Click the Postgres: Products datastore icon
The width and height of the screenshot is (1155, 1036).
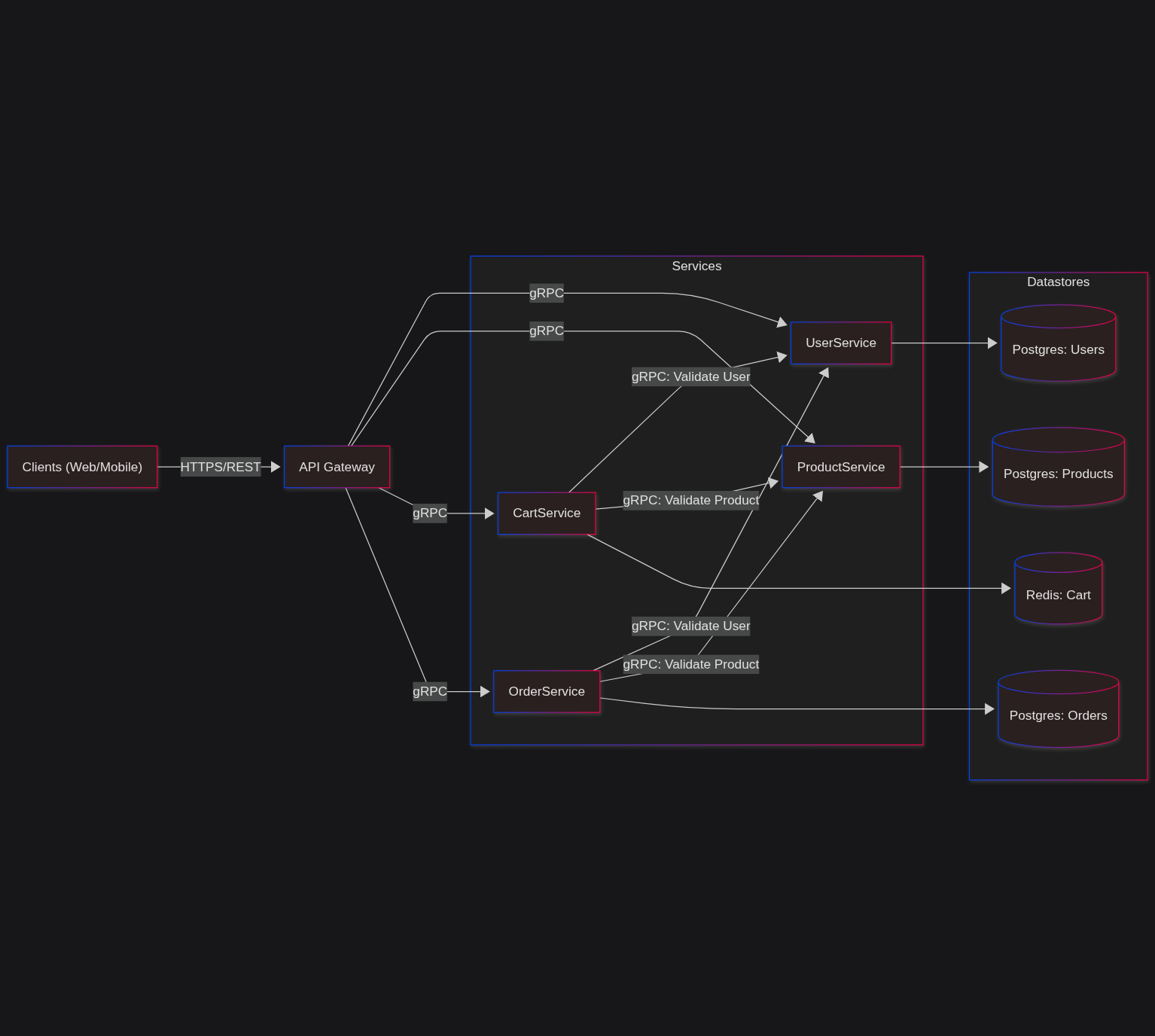[1058, 468]
